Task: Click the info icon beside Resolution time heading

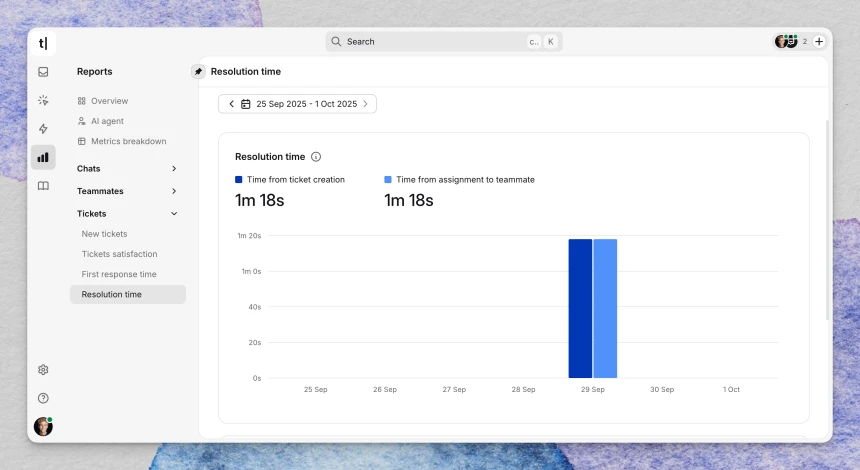Action: point(316,157)
